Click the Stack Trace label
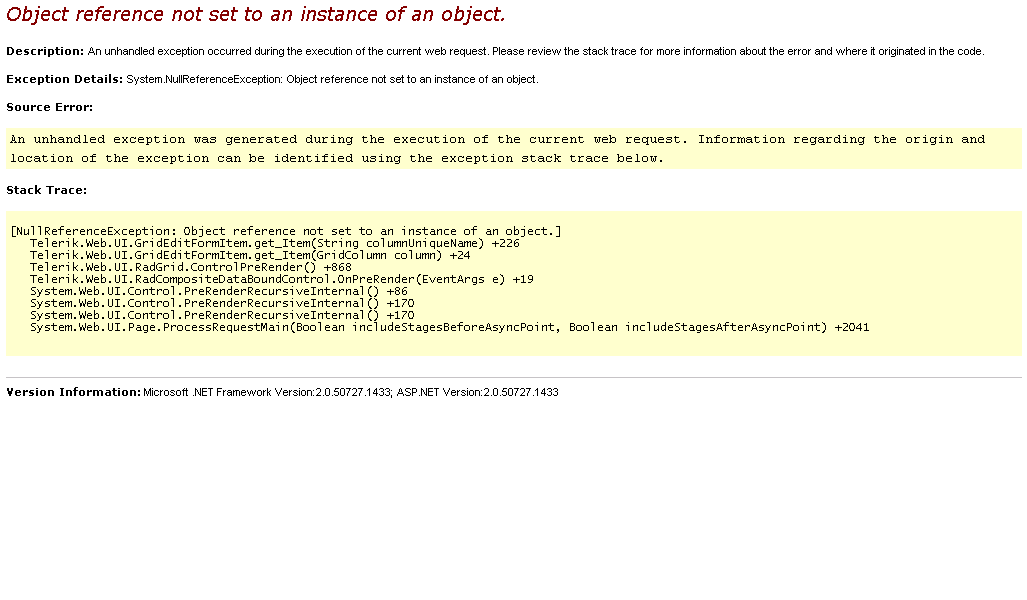 [x=47, y=191]
